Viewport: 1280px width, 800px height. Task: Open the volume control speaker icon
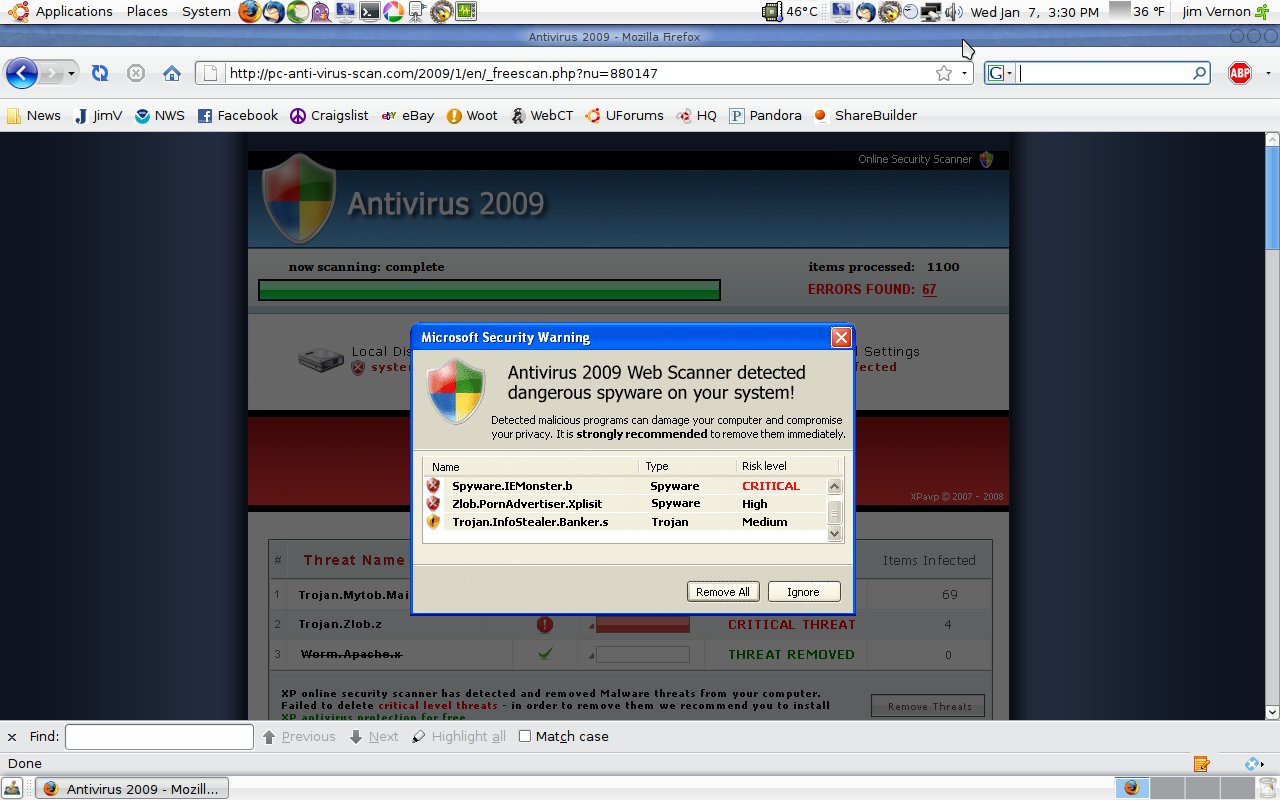953,12
